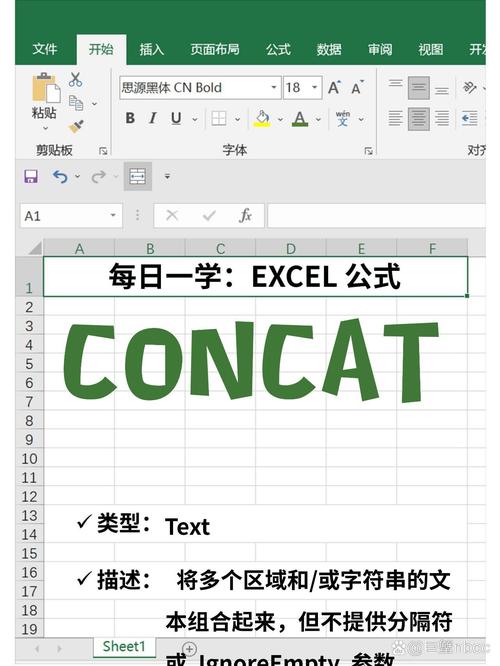The image size is (500, 666).
Task: Decrease font size with smaller A
Action: (357, 88)
